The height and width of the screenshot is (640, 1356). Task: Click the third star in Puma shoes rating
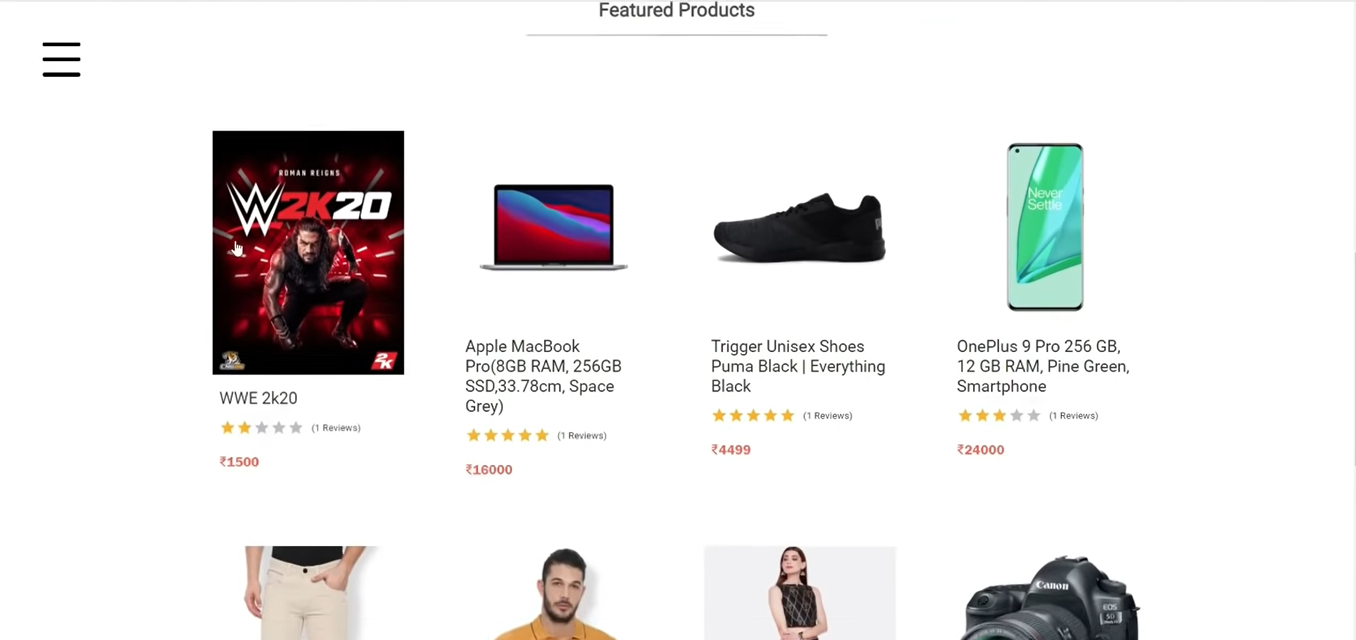pyautogui.click(x=753, y=415)
